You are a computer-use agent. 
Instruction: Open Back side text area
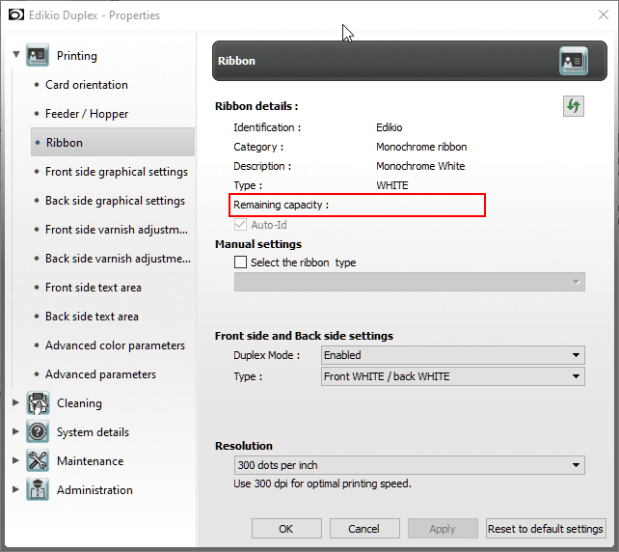coord(92,316)
